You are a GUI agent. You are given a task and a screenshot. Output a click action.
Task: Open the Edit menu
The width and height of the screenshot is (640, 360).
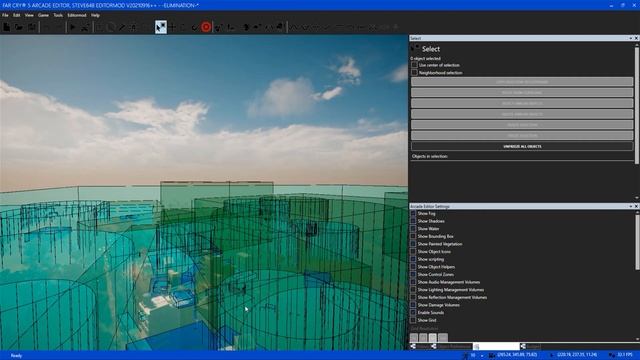click(16, 15)
